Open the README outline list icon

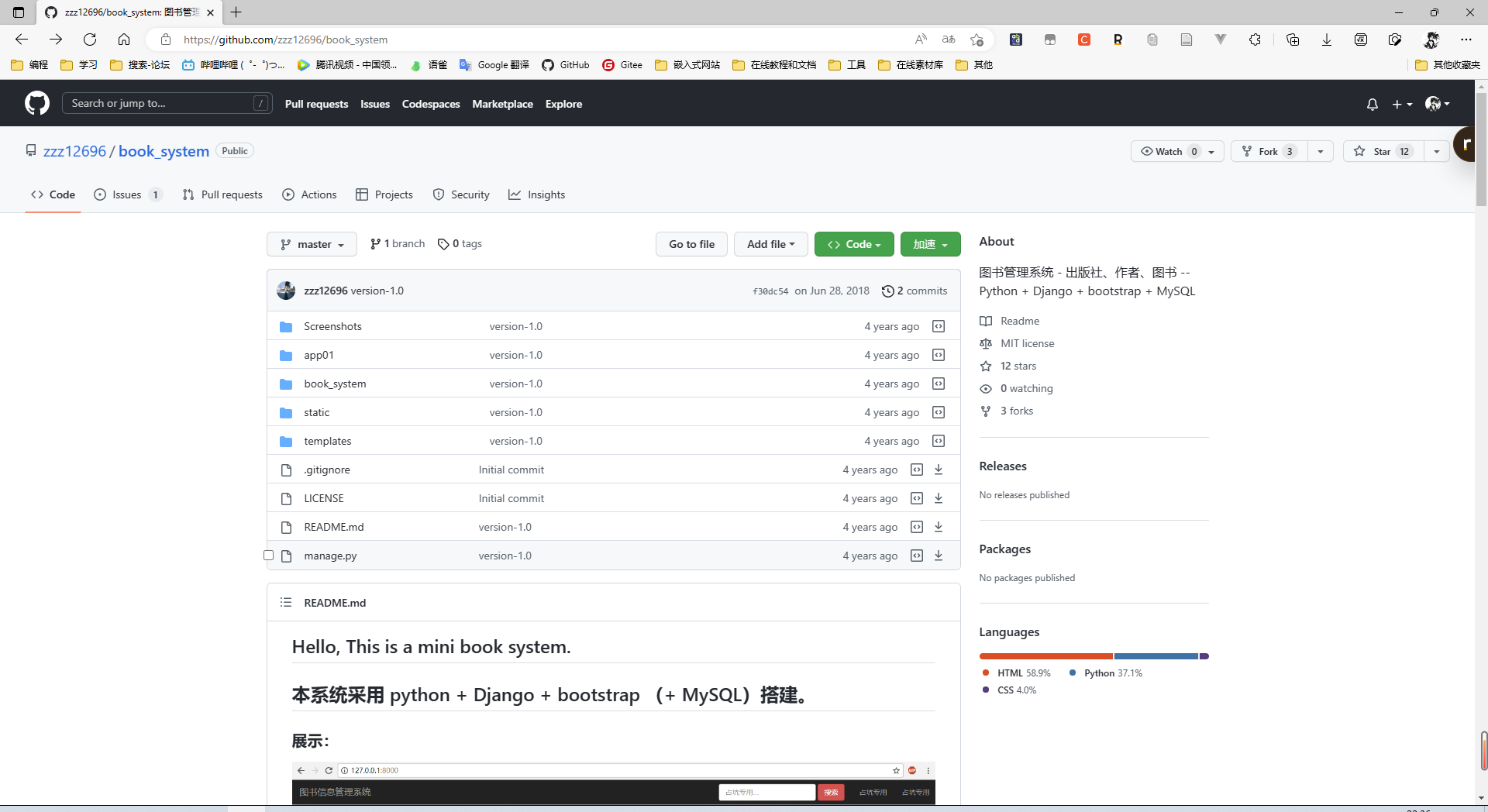286,602
